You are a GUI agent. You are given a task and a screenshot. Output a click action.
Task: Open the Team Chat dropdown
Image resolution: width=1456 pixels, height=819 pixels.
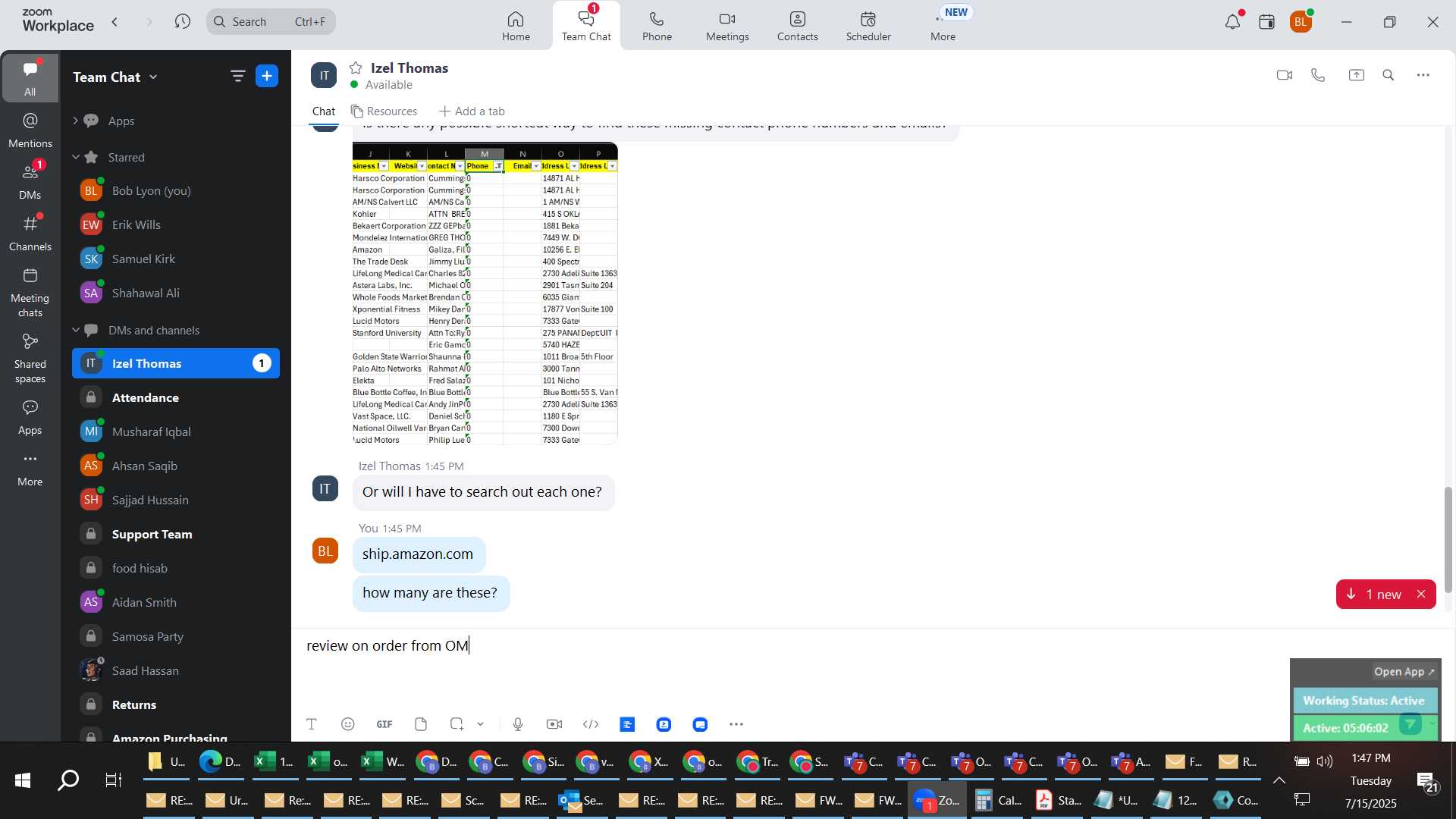tap(115, 77)
